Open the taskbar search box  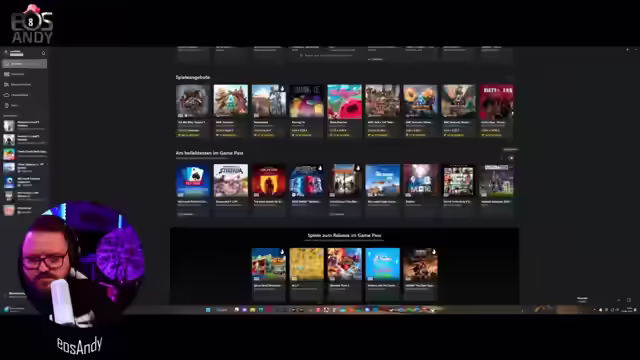pyautogui.click(x=222, y=310)
